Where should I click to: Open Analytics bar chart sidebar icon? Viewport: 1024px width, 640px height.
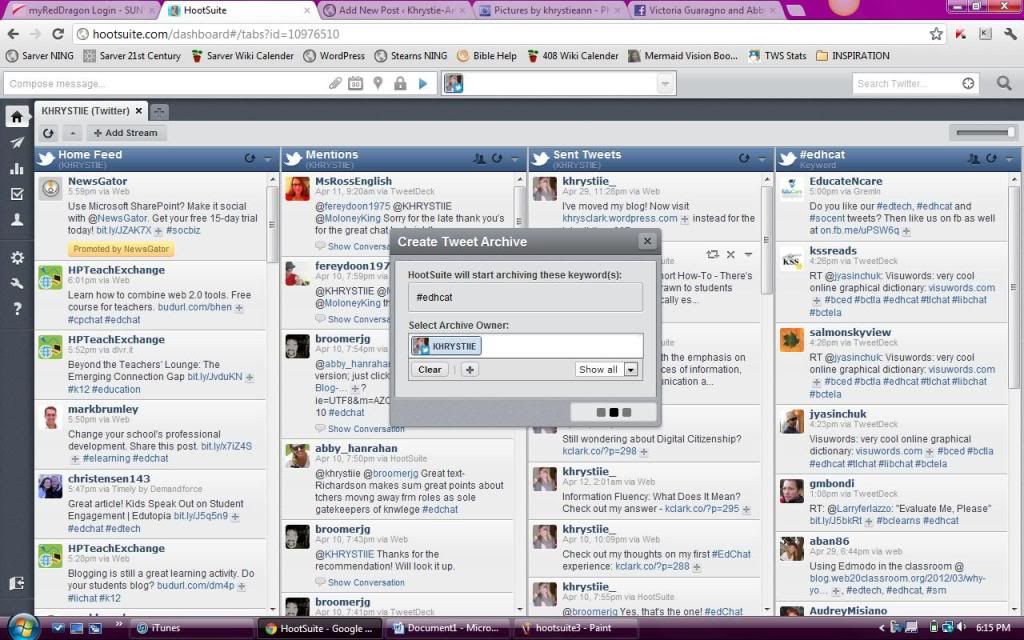(17, 168)
